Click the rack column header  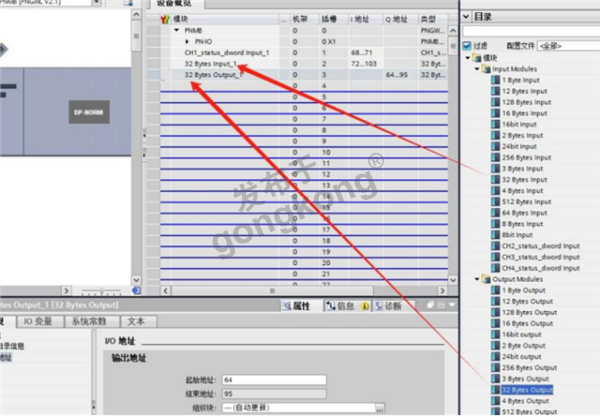[304, 19]
